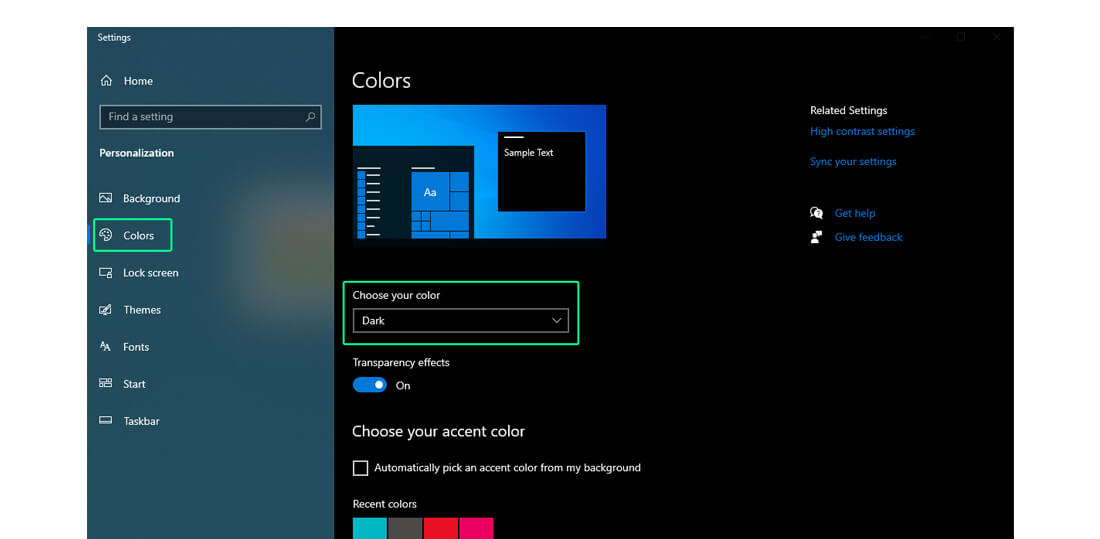Open Start personalization settings
Screen dimensions: 1100x539
(134, 384)
